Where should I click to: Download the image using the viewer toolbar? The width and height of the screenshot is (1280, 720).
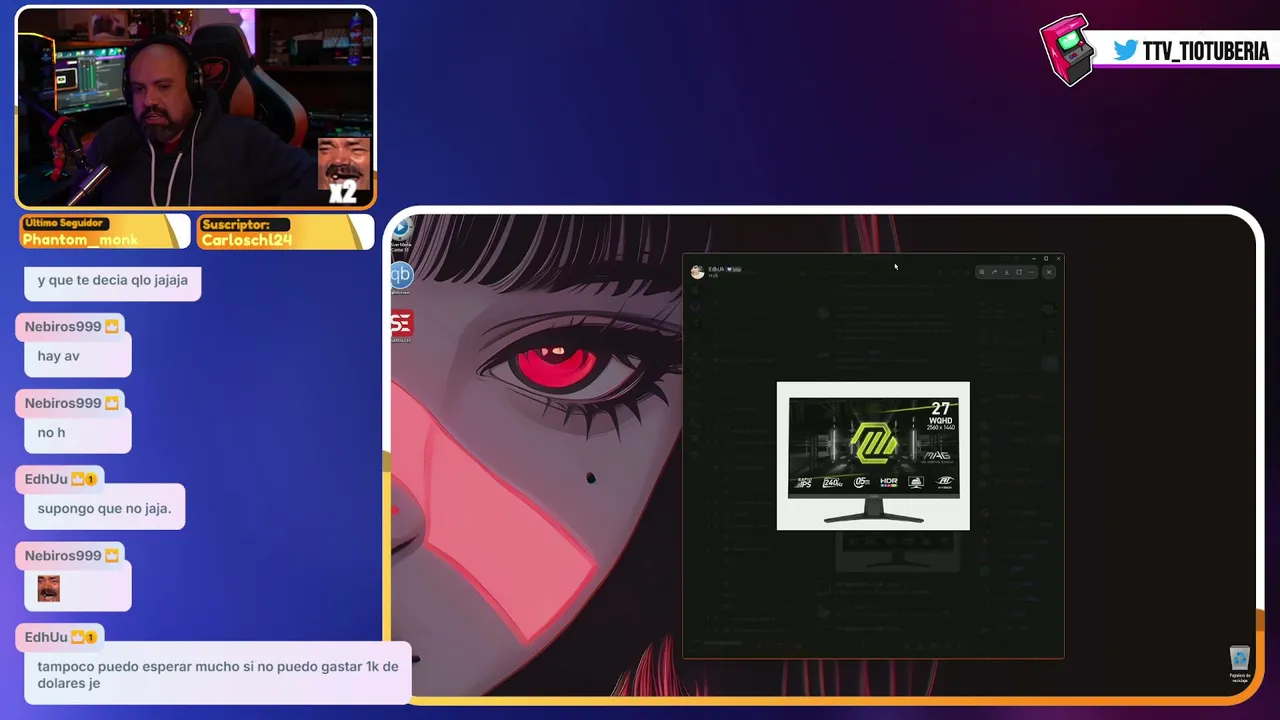point(1006,272)
